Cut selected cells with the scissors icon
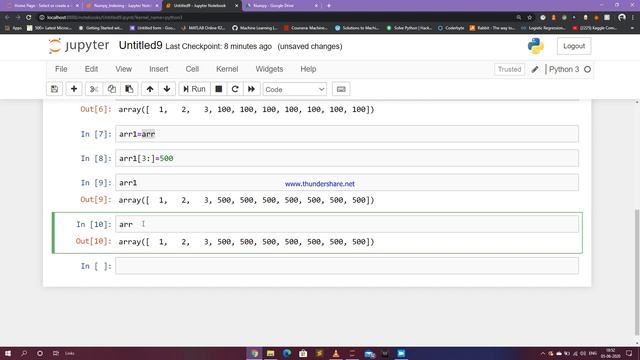Viewport: 640px width, 360px height. [94, 89]
